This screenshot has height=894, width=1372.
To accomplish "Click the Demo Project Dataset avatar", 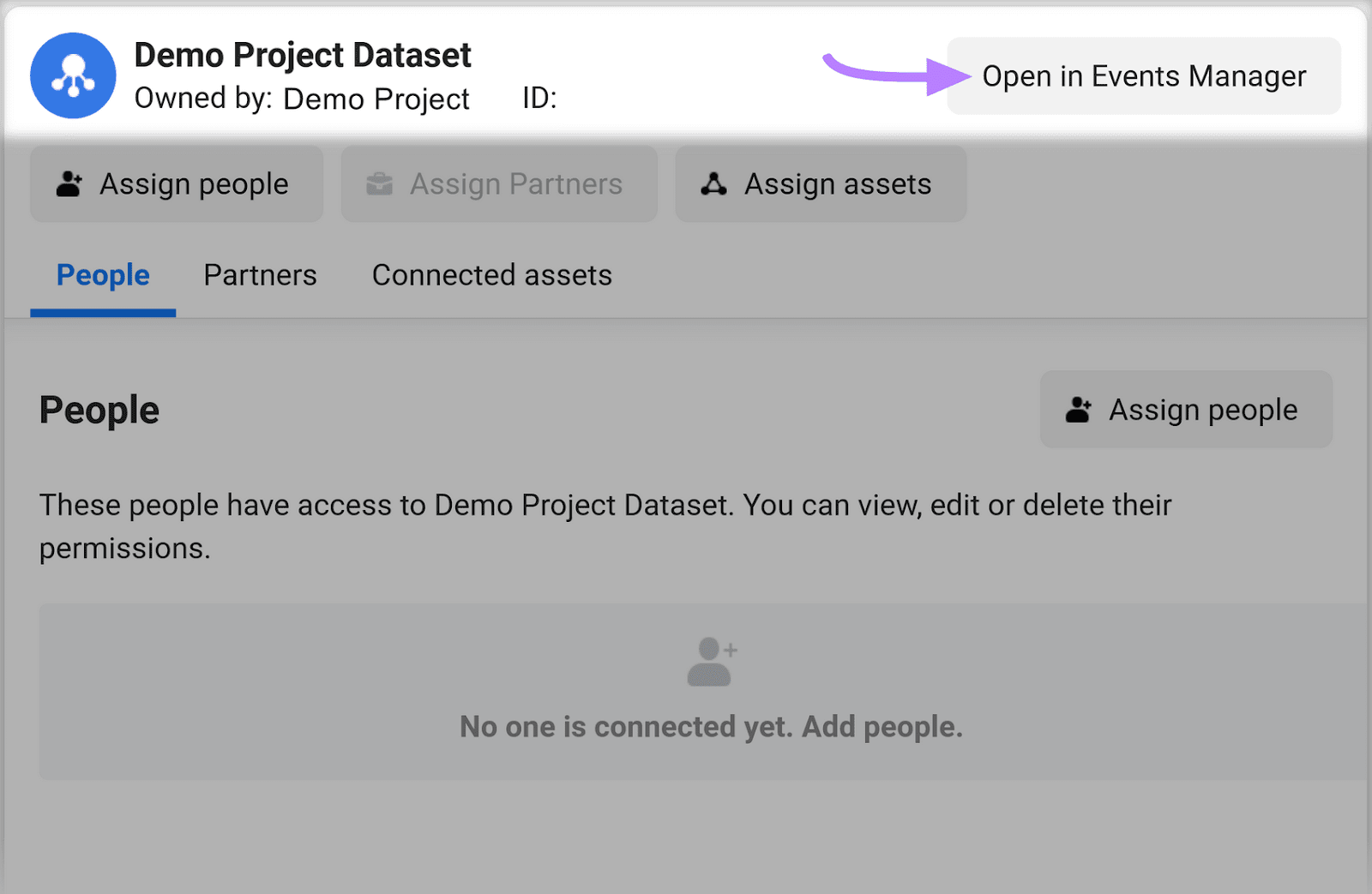I will coord(73,75).
